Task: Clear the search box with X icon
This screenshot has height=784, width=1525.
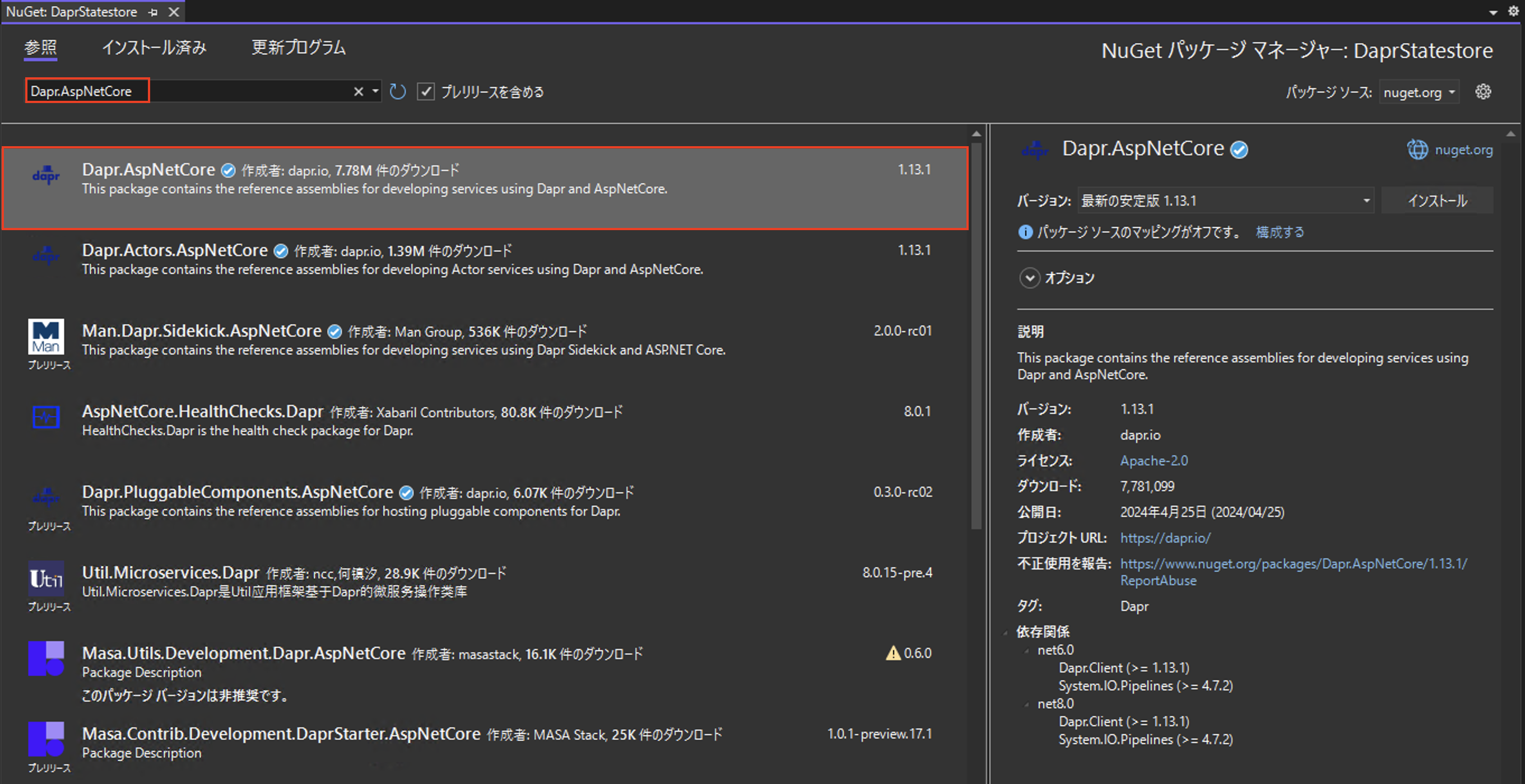Action: click(358, 92)
